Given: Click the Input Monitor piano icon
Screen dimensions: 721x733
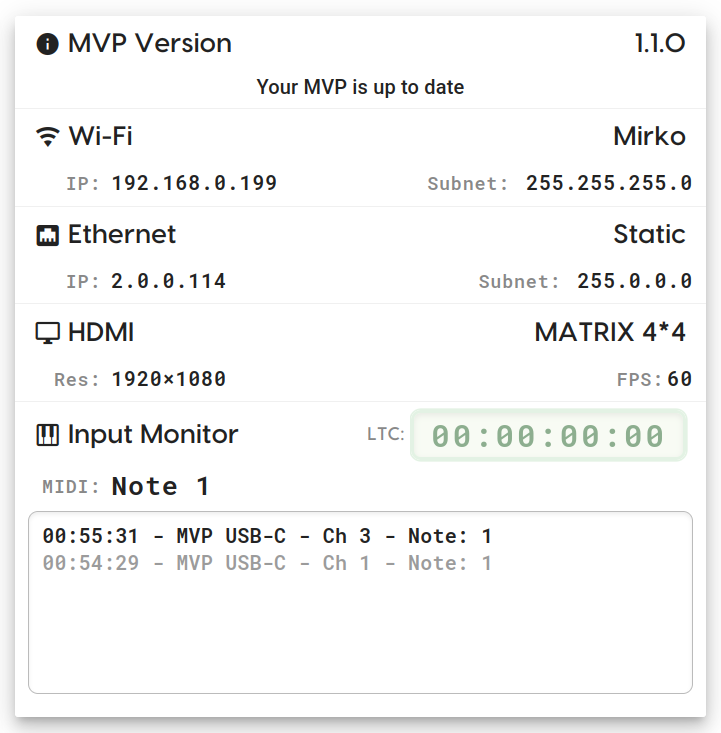Looking at the screenshot, I should [x=47, y=435].
